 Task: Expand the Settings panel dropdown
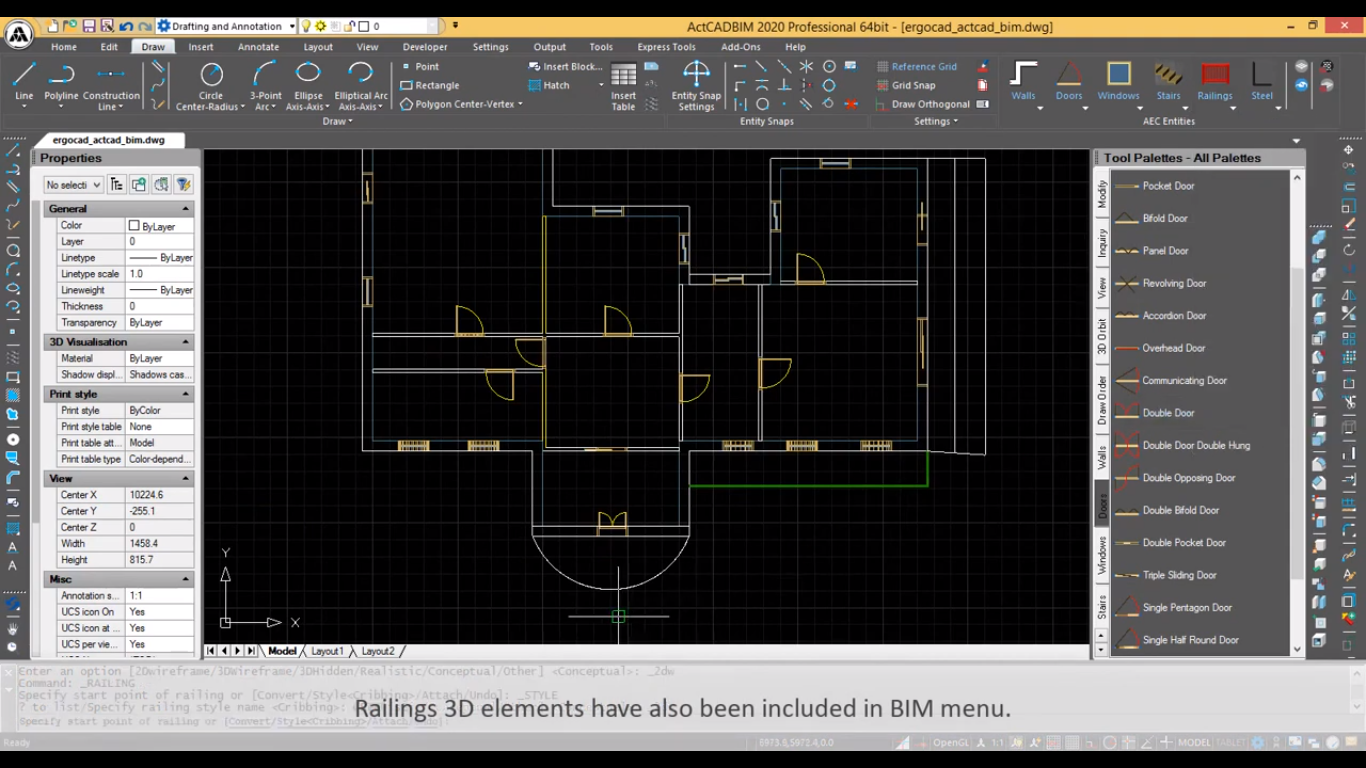[x=936, y=121]
